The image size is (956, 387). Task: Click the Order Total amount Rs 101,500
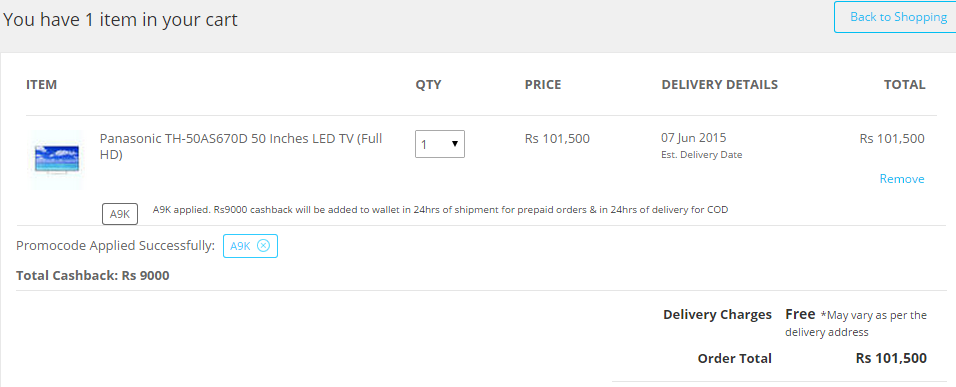point(891,358)
